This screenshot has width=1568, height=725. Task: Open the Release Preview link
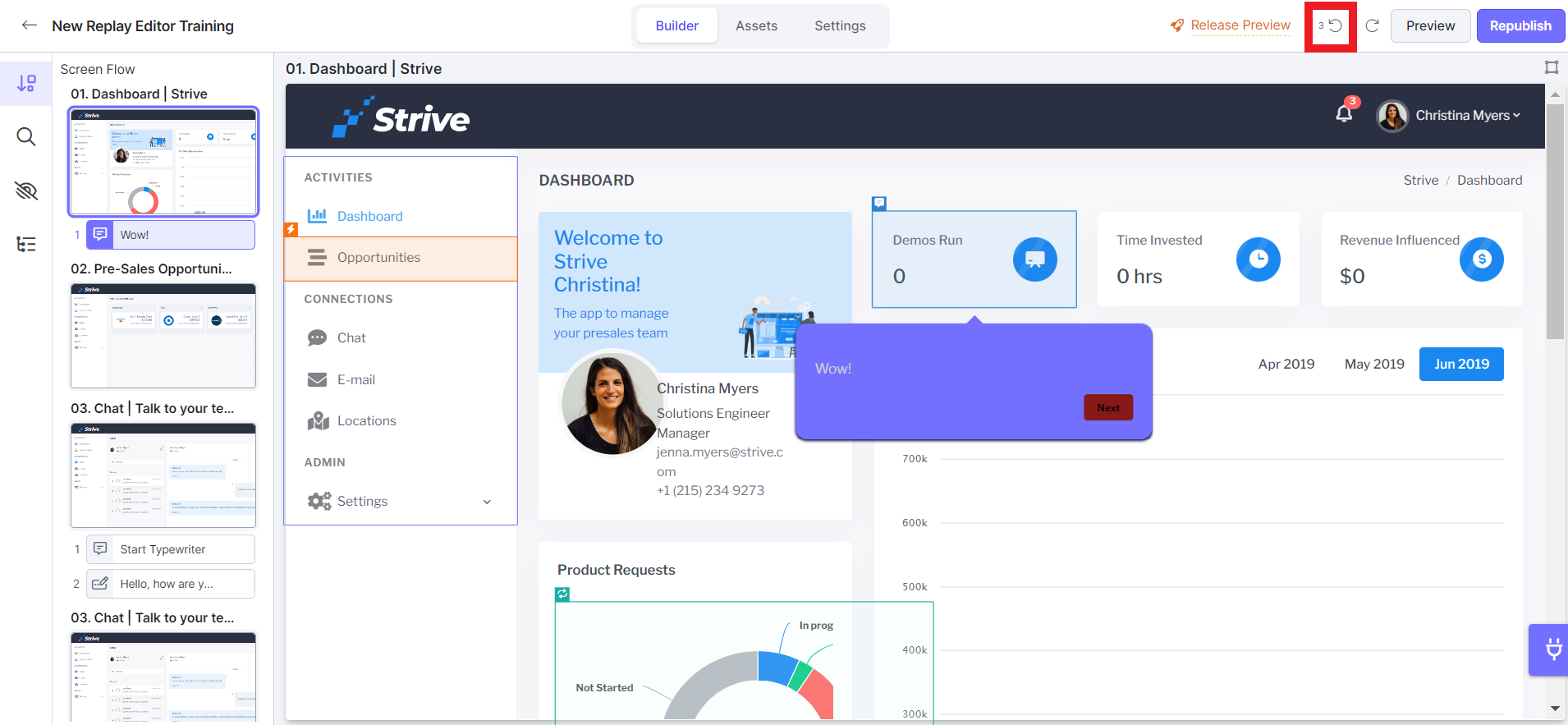click(1240, 25)
